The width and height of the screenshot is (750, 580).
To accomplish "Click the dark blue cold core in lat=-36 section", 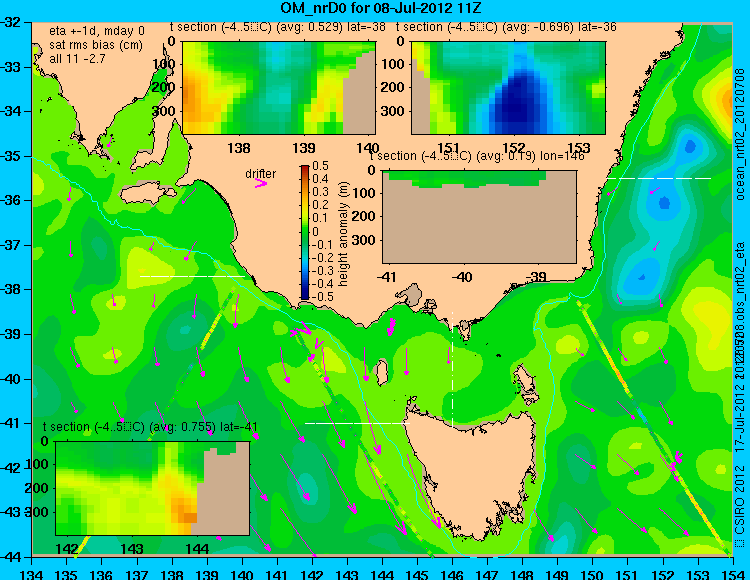I will [518, 106].
